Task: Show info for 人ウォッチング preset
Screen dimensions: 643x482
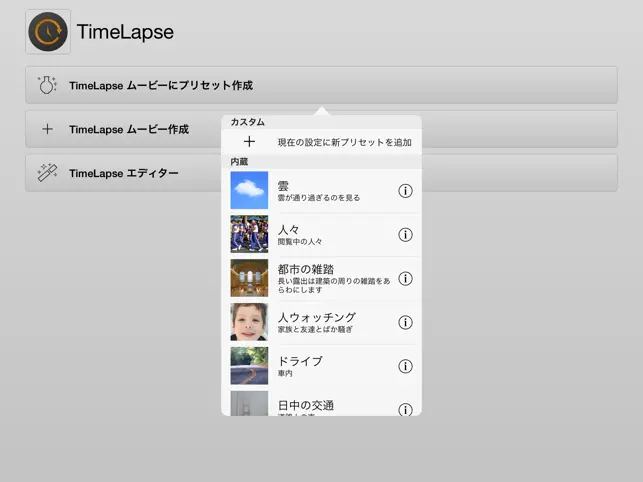Action: (405, 322)
